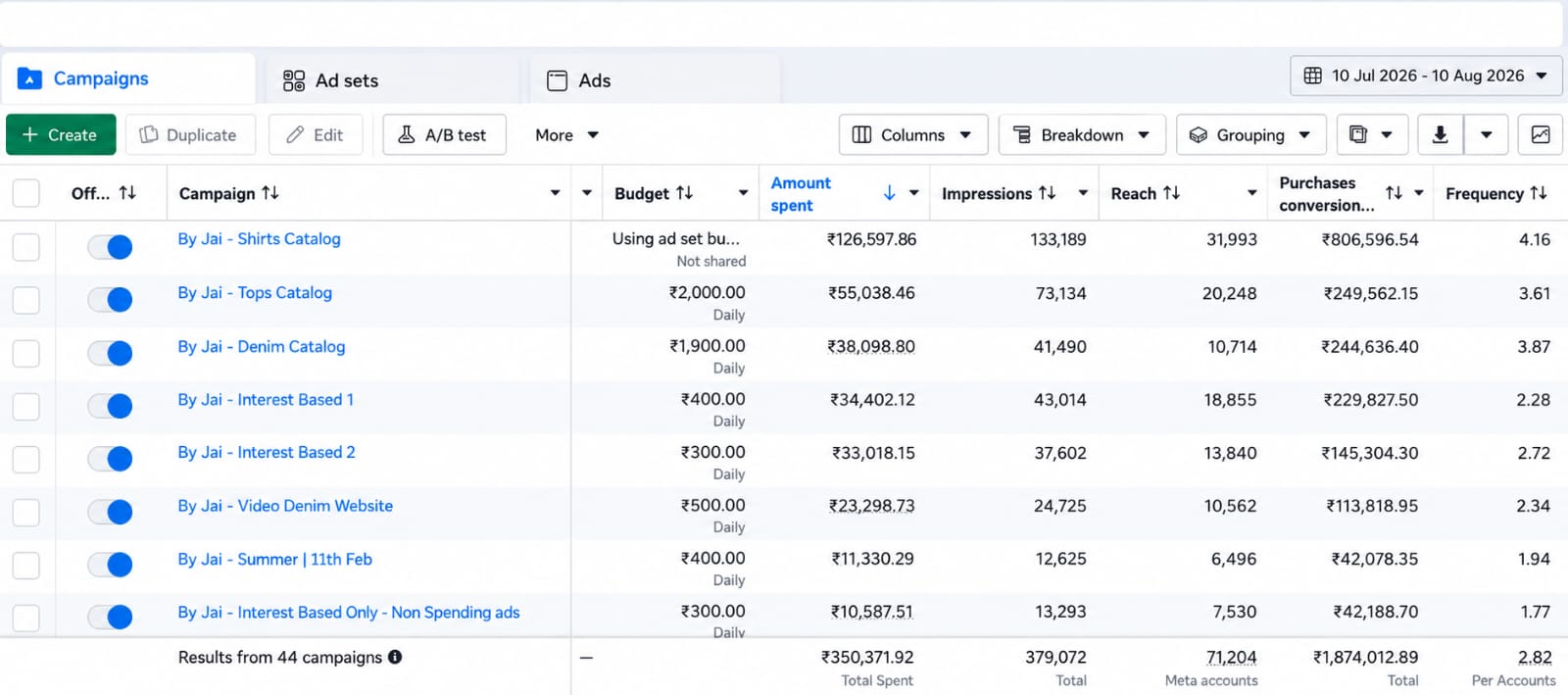Image resolution: width=1568 pixels, height=695 pixels.
Task: Sort the Frequency column arrows
Action: pyautogui.click(x=1539, y=193)
